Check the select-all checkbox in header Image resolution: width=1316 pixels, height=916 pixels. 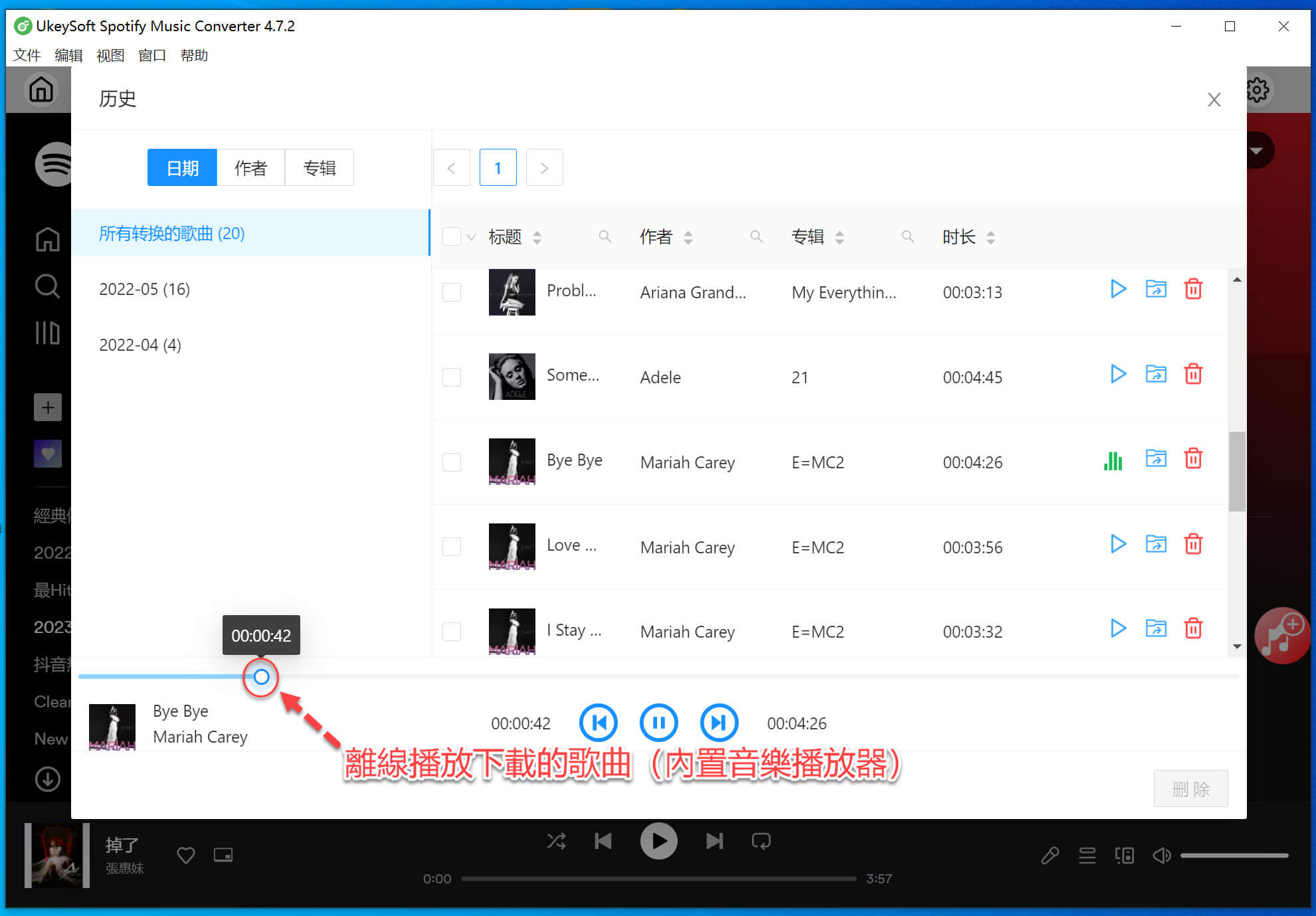click(452, 236)
